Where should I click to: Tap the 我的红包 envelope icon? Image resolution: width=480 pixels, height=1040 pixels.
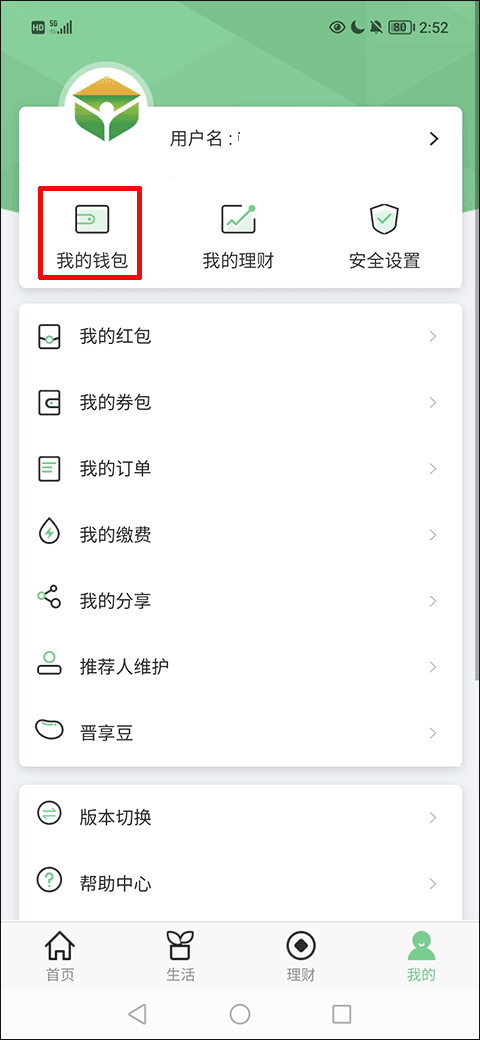click(49, 336)
